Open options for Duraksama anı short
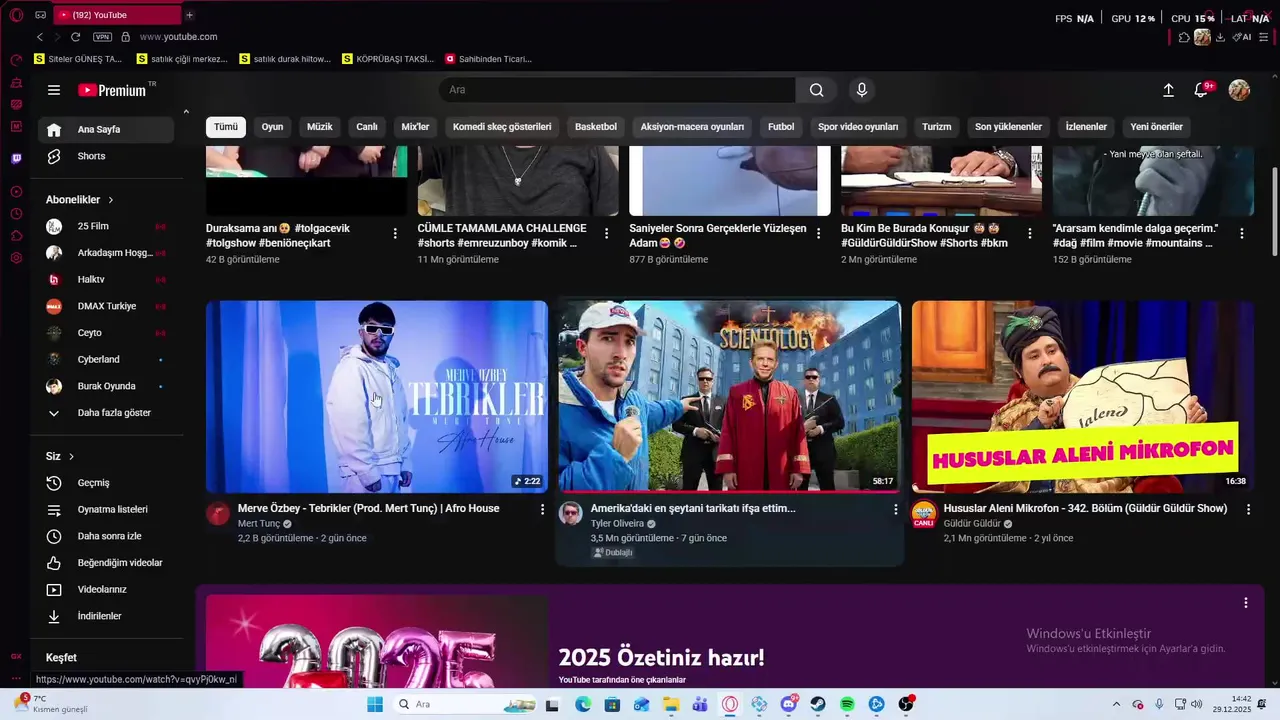The image size is (1280, 720). (395, 233)
